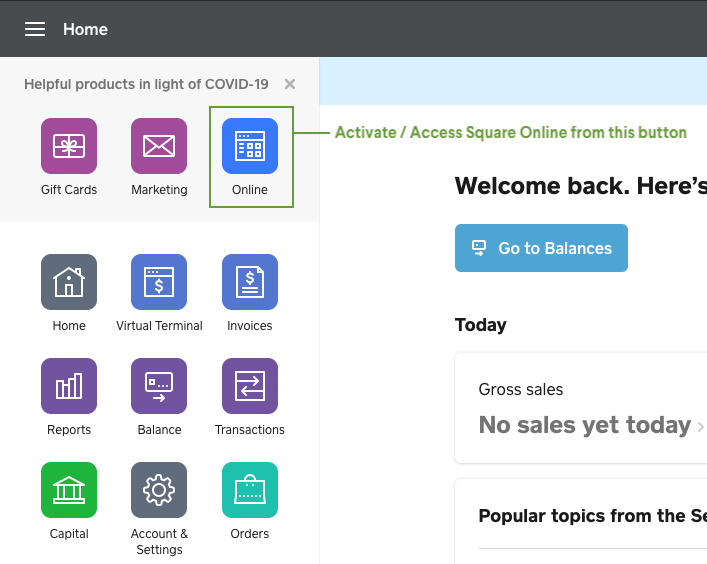Access Square Online from the Online icon
Image resolution: width=707 pixels, height=564 pixels.
coord(250,146)
